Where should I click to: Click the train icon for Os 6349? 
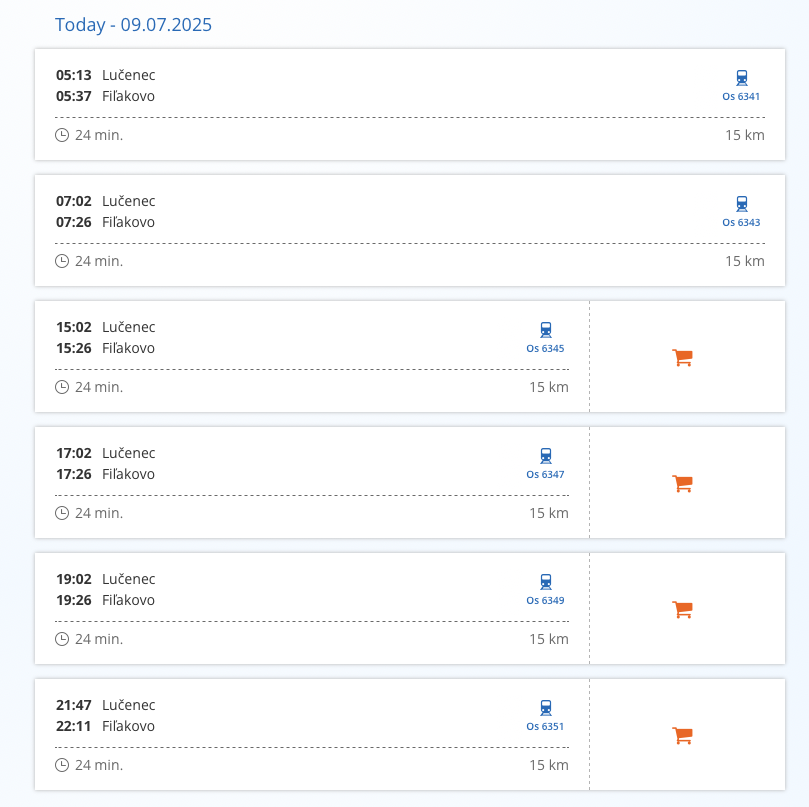coord(545,582)
